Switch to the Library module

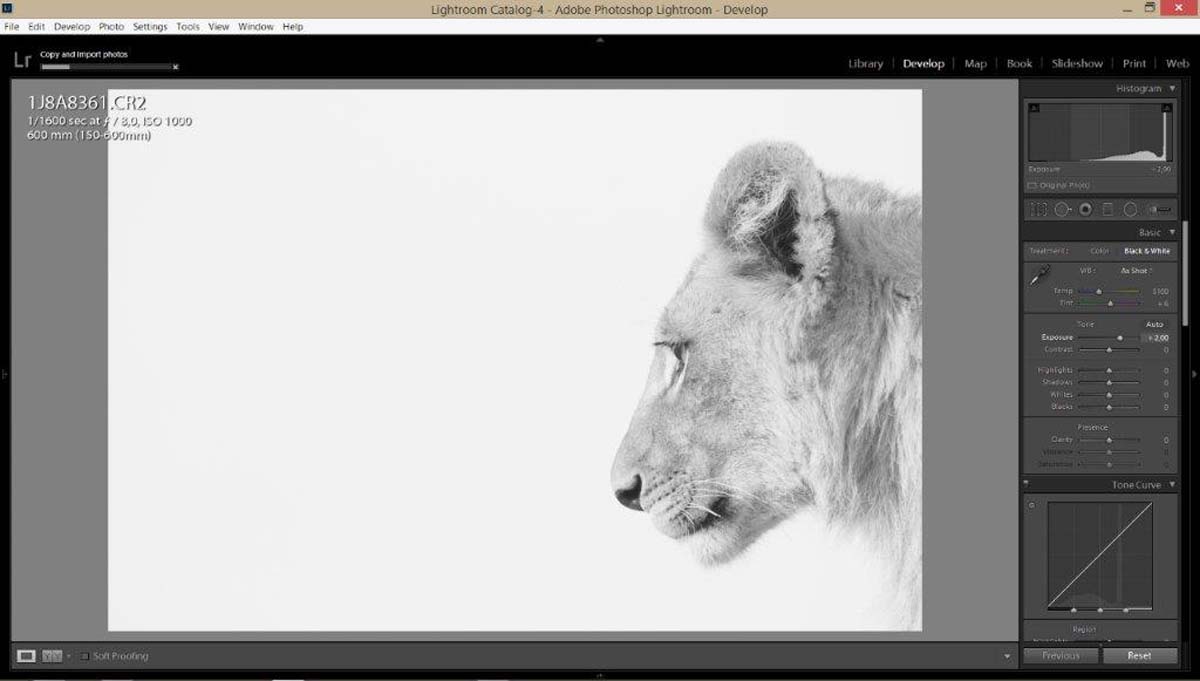click(866, 63)
